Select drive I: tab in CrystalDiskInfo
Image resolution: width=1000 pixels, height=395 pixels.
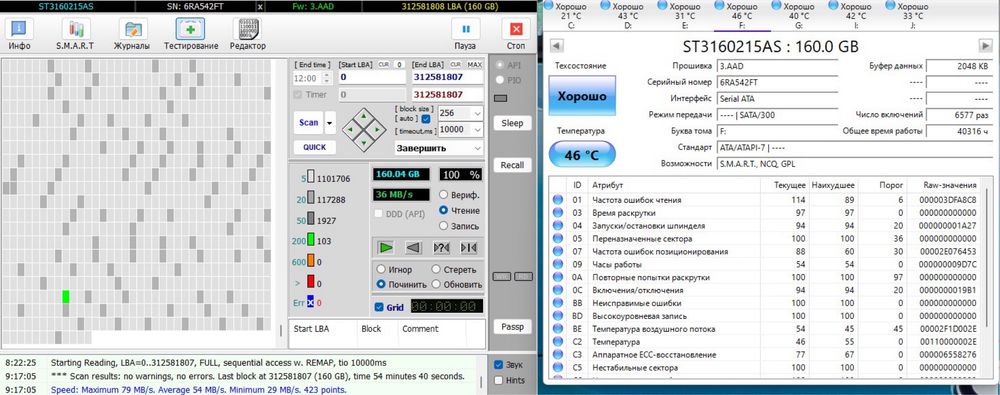click(855, 15)
